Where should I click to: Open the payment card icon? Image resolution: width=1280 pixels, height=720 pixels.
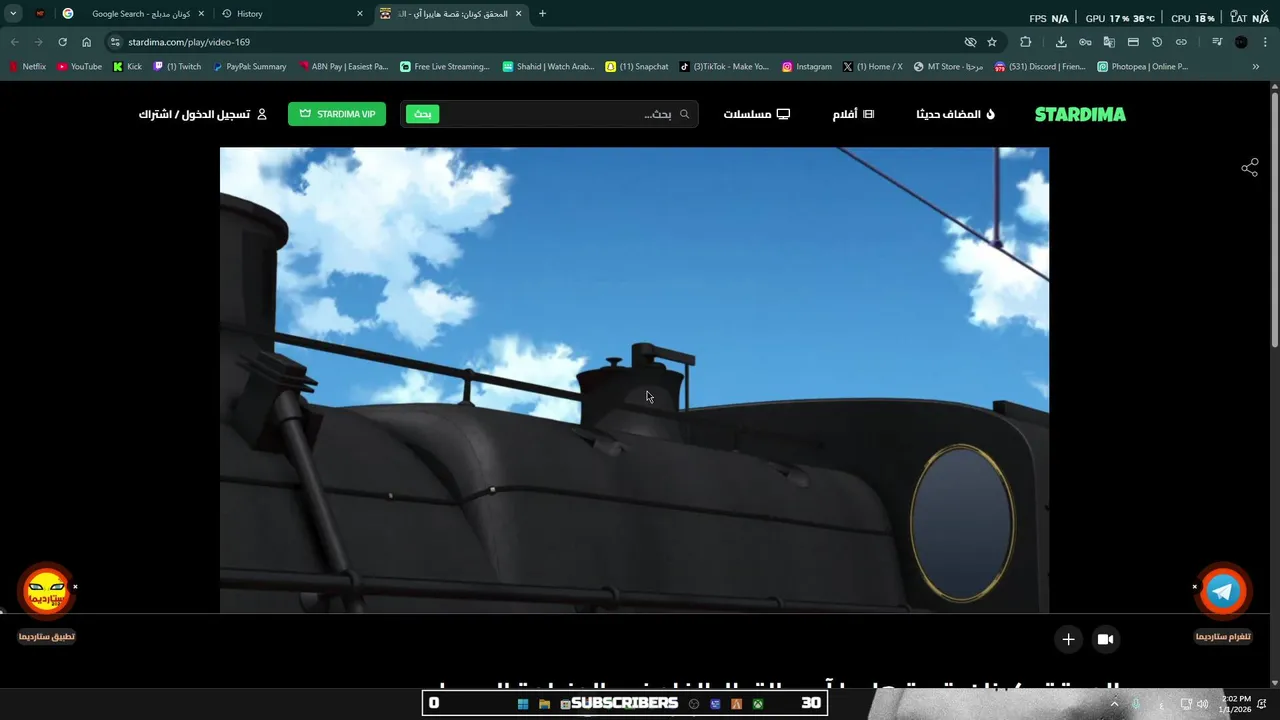(x=1133, y=42)
